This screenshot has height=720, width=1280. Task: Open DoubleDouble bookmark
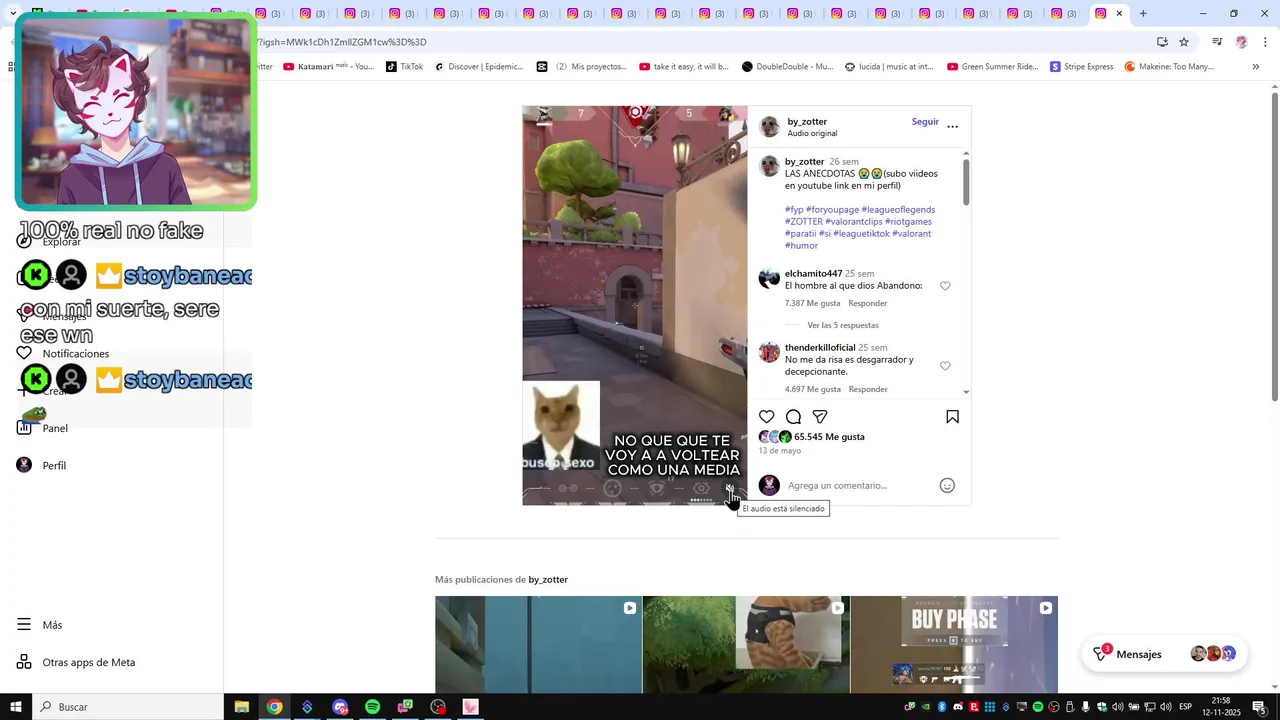(x=787, y=67)
